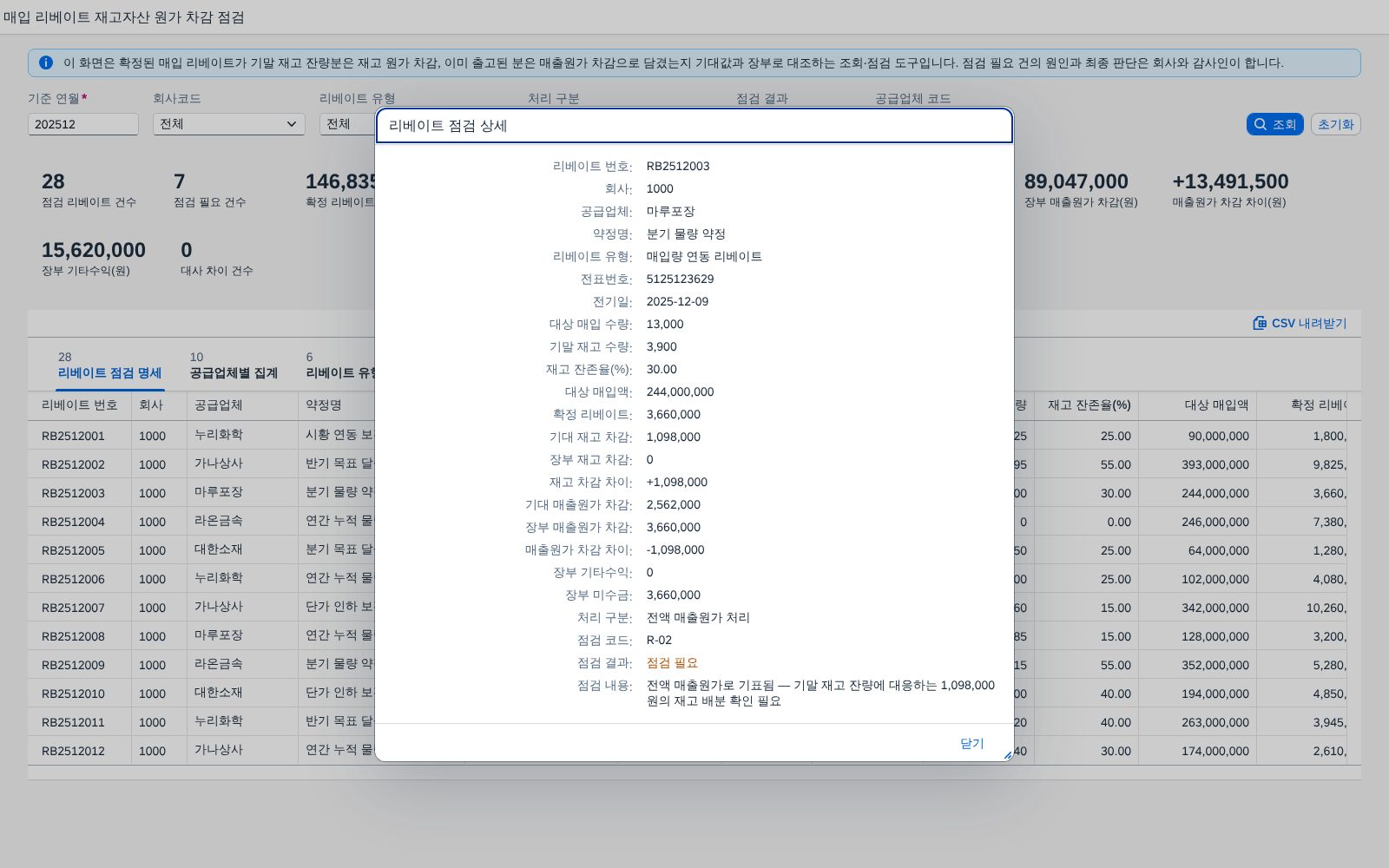The height and width of the screenshot is (868, 1389).
Task: Click the 닫기 button in the dialog
Action: pyautogui.click(x=972, y=743)
